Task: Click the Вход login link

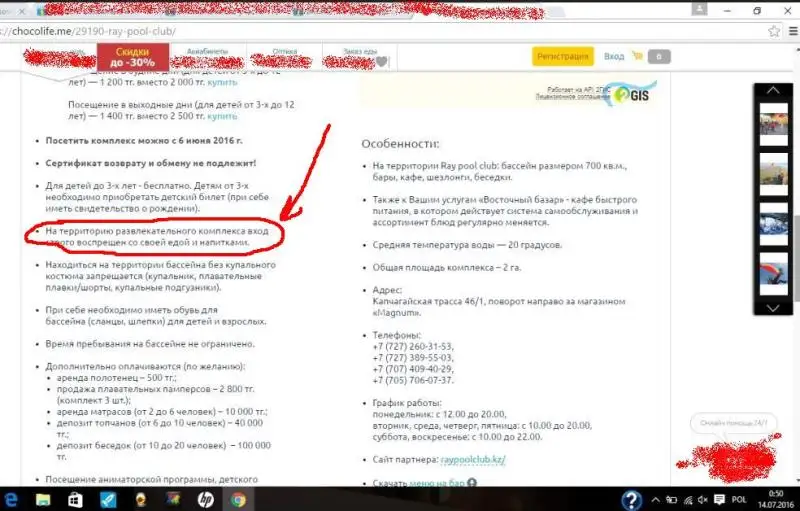Action: point(614,56)
